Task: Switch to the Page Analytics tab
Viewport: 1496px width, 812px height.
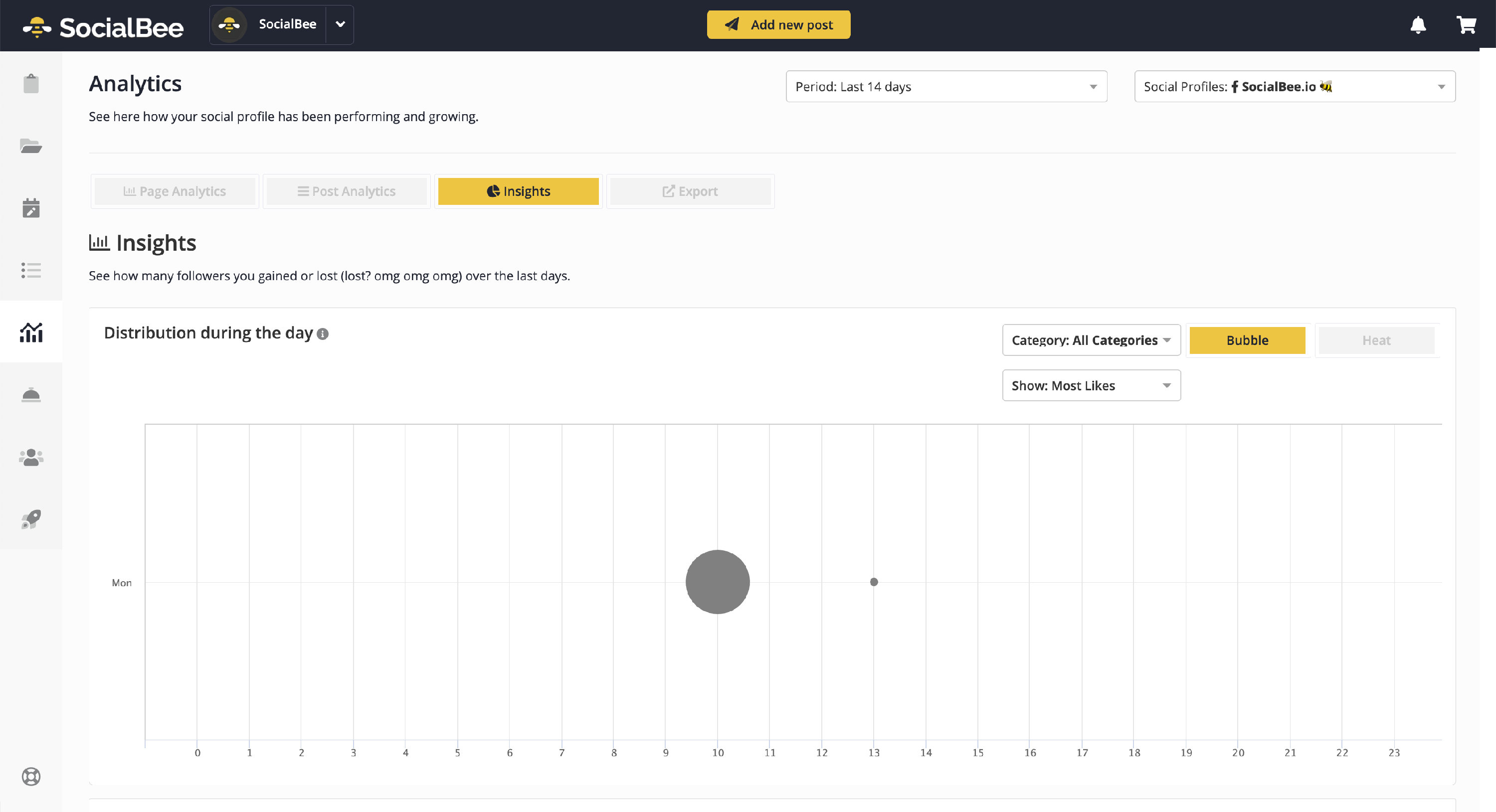Action: click(x=175, y=191)
